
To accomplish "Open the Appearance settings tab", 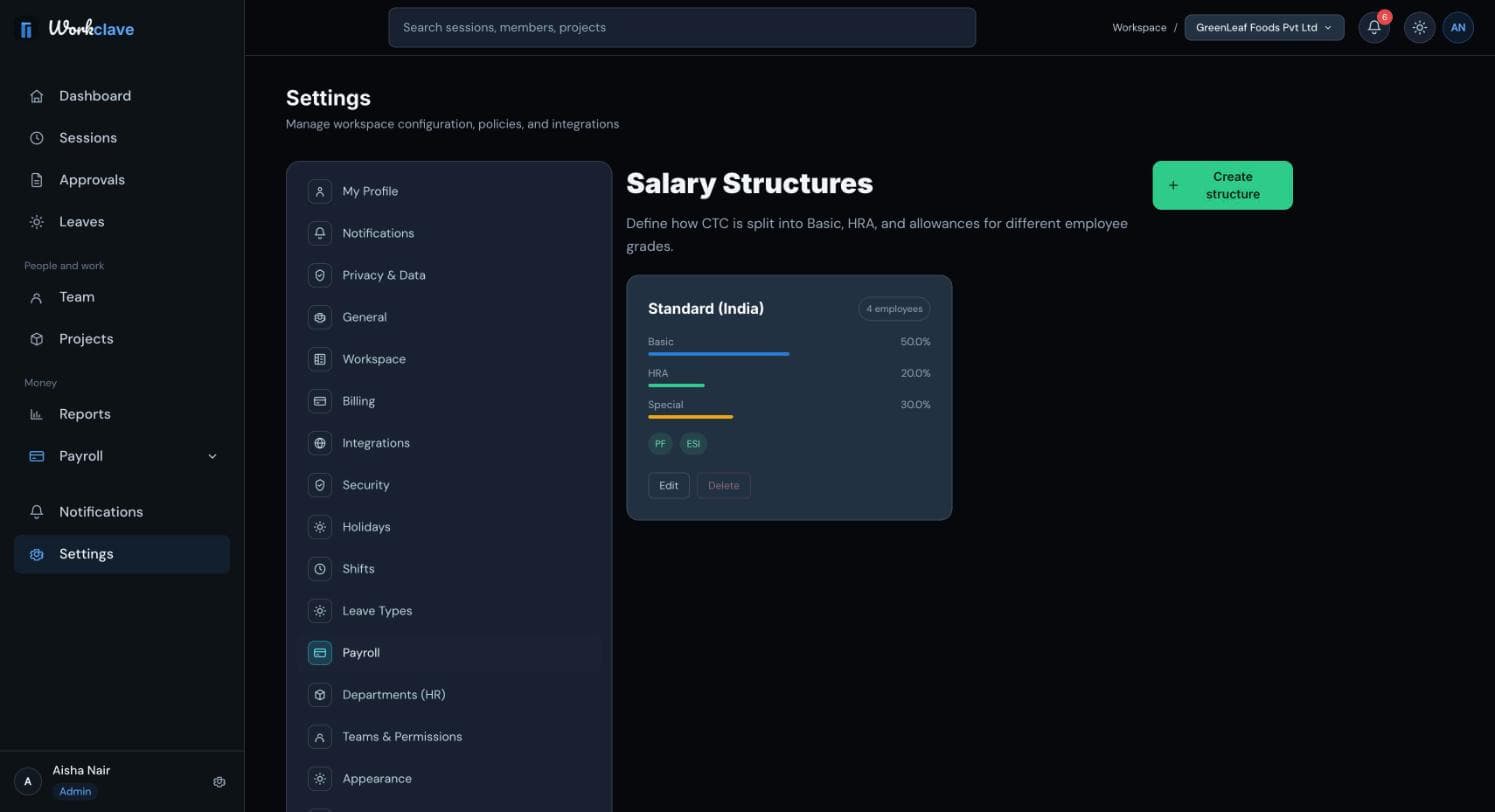I will coord(449,779).
